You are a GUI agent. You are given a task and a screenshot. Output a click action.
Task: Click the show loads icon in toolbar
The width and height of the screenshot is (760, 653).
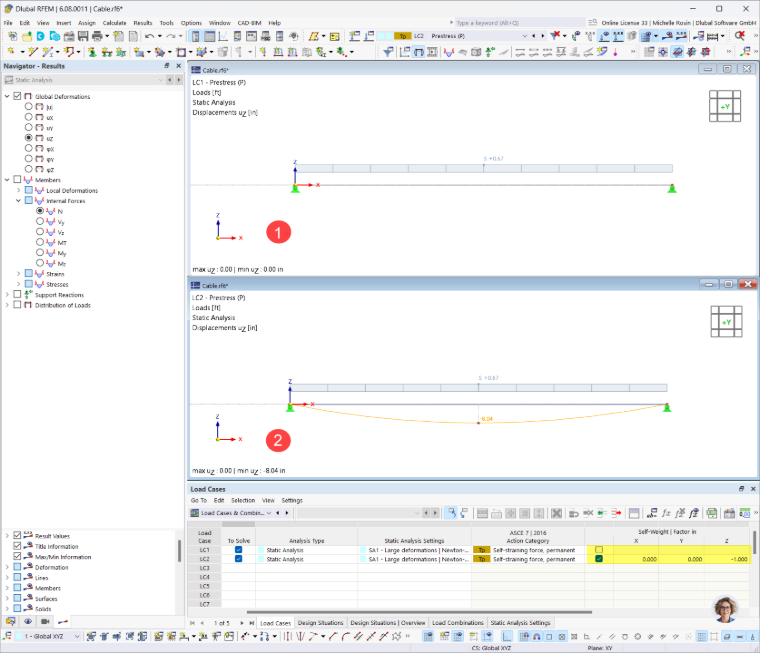604,35
